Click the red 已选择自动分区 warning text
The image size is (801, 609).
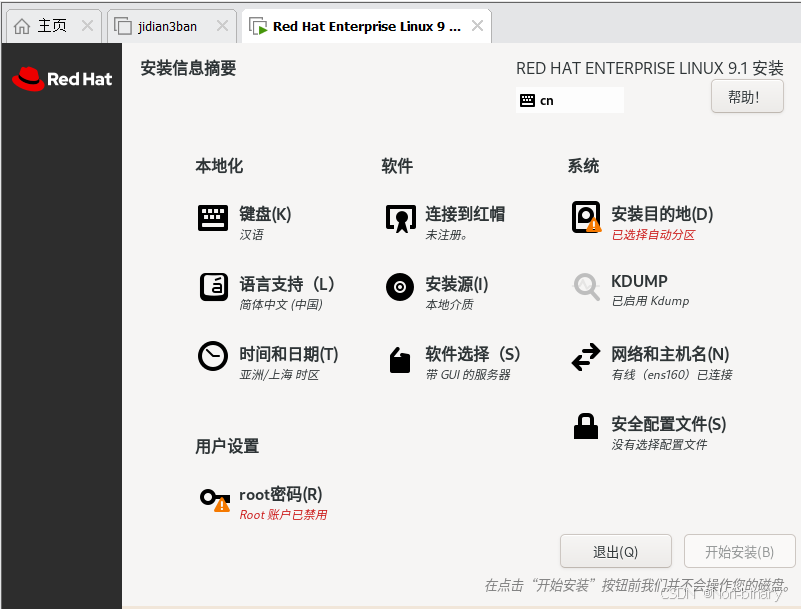(653, 235)
